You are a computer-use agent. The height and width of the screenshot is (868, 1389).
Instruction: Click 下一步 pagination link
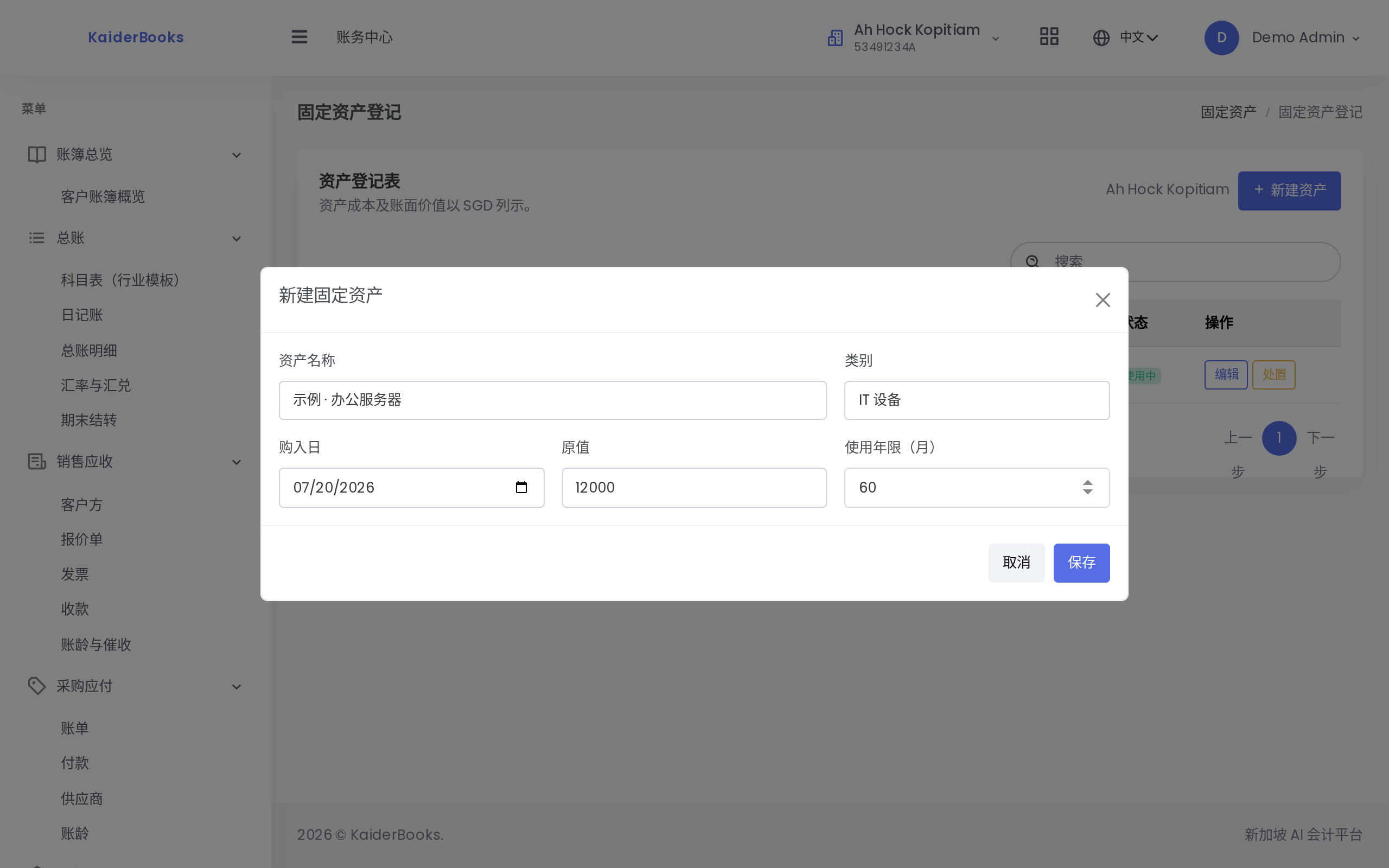(1321, 455)
